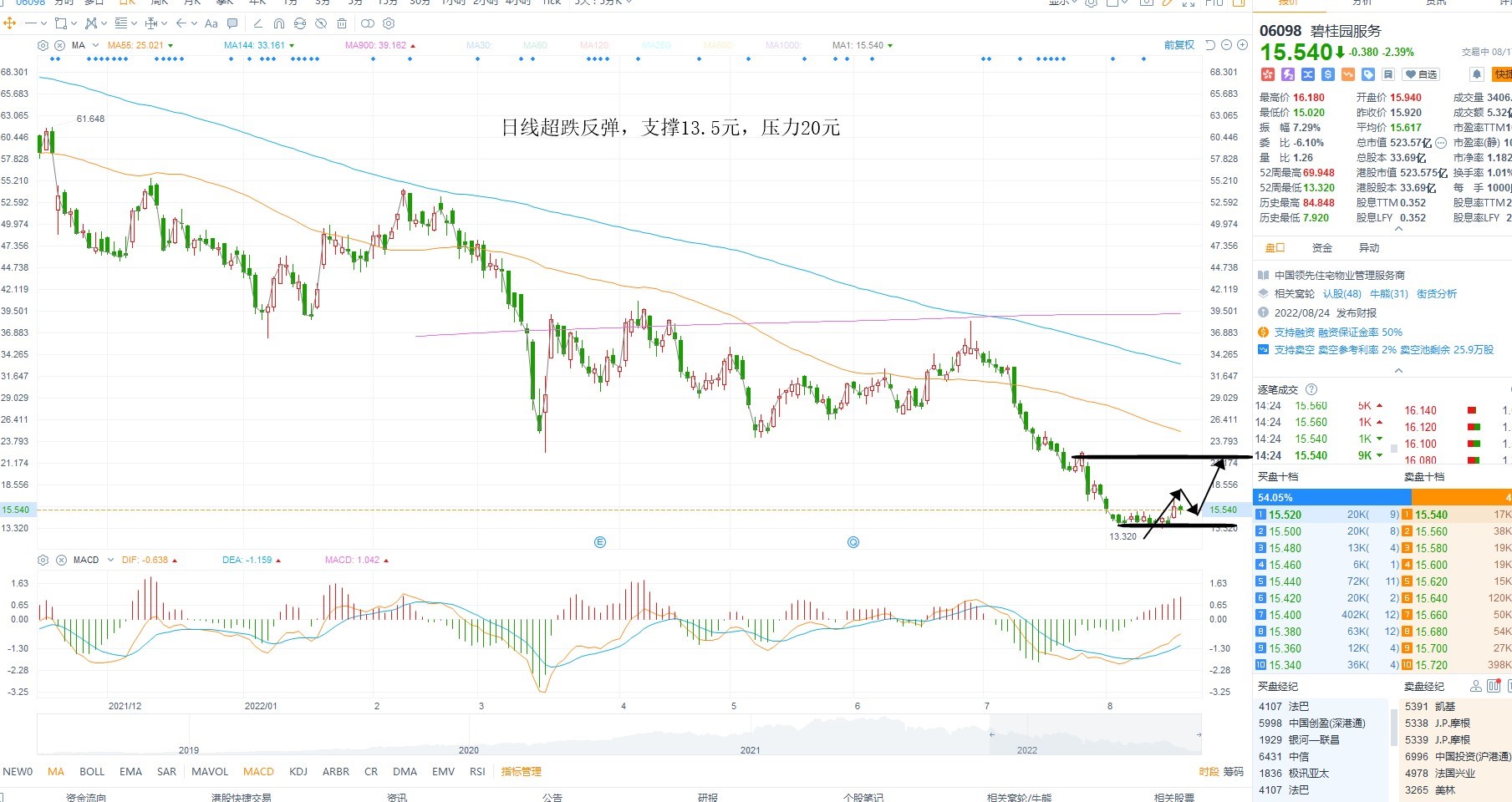The height and width of the screenshot is (802, 1512).
Task: Open drawing toolbar settings gear
Action: [389, 23]
